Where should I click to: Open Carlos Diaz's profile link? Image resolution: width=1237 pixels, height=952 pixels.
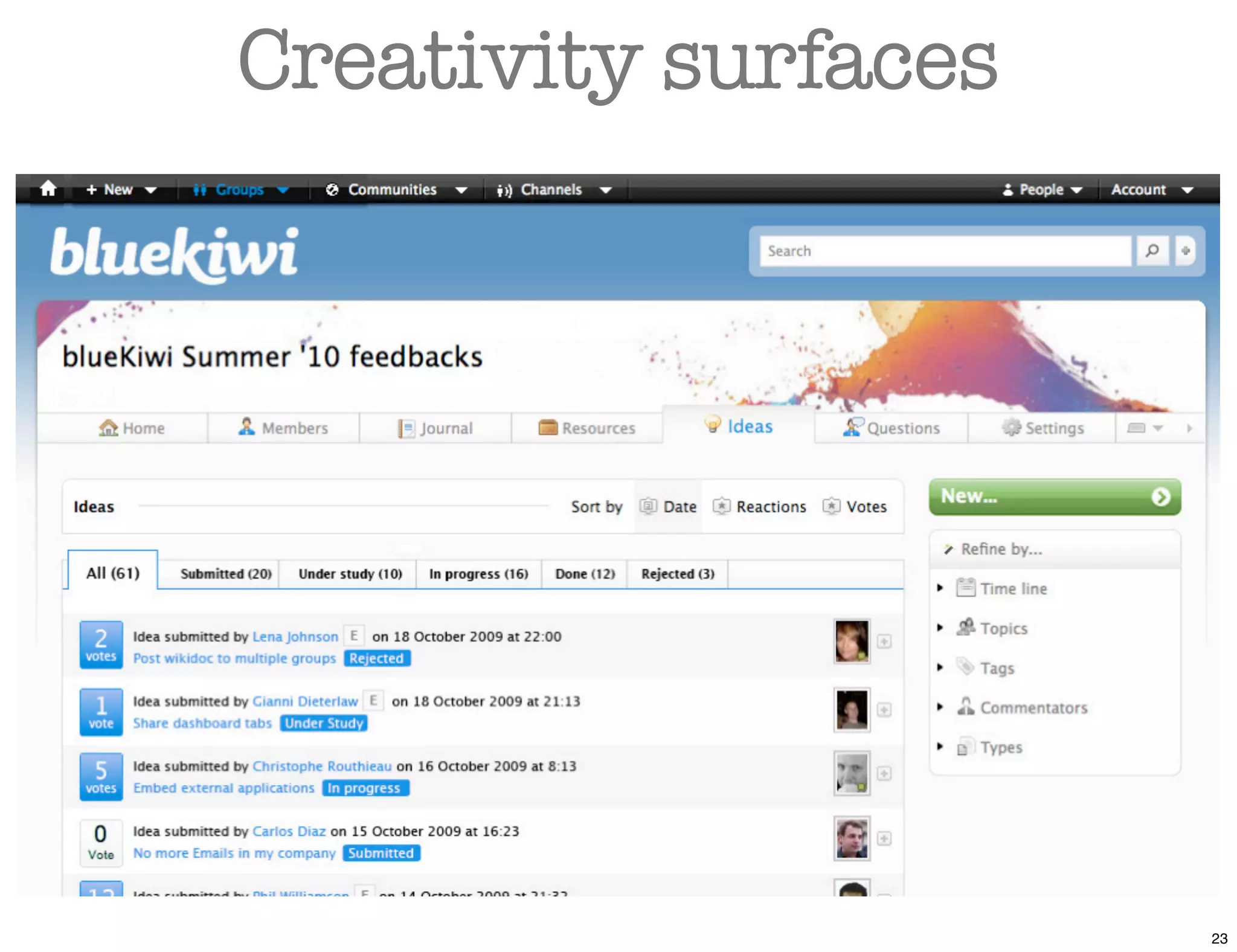(x=289, y=831)
